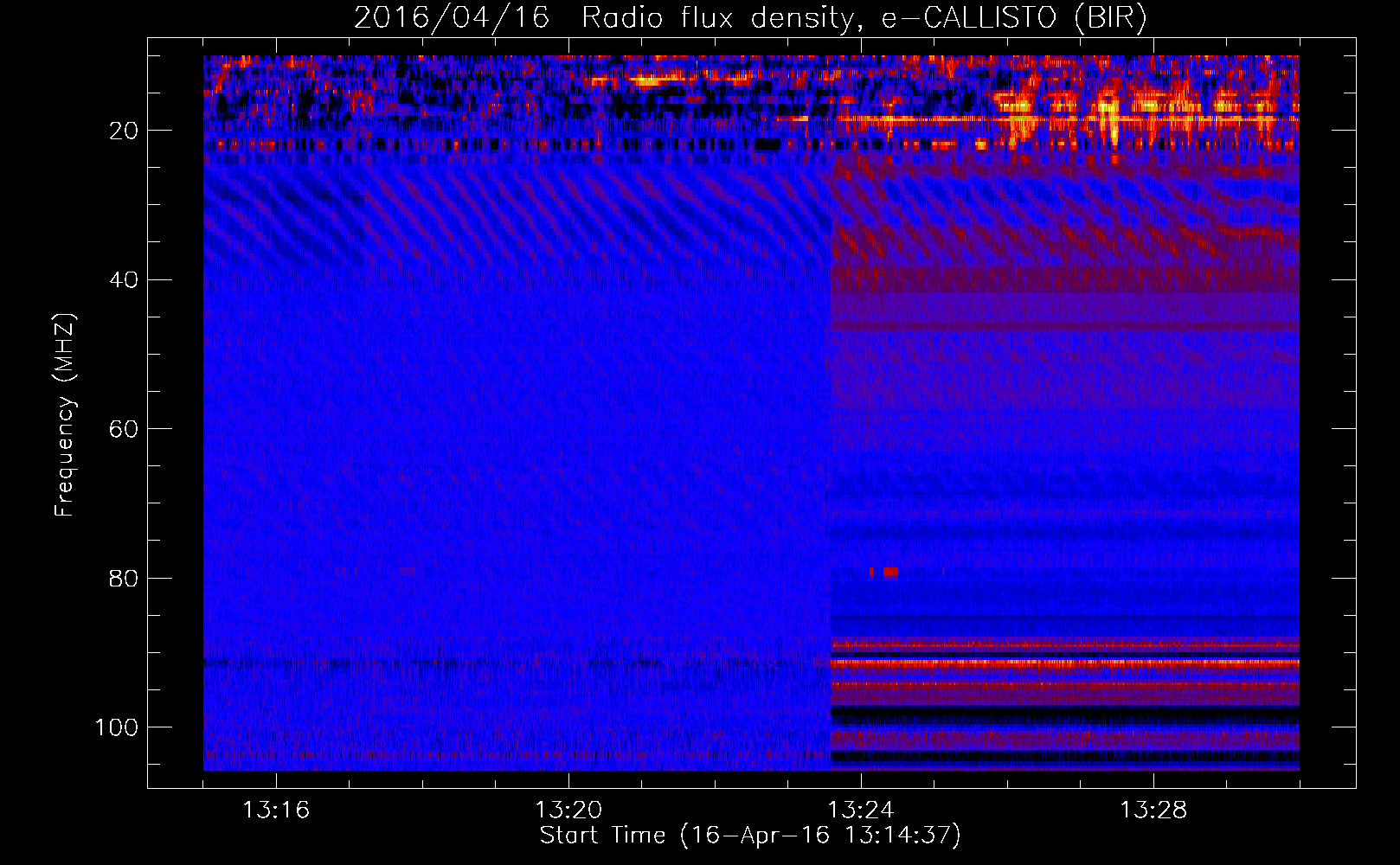Click the 13:16 time tick label
The width and height of the screenshot is (1400, 865).
coord(276,811)
